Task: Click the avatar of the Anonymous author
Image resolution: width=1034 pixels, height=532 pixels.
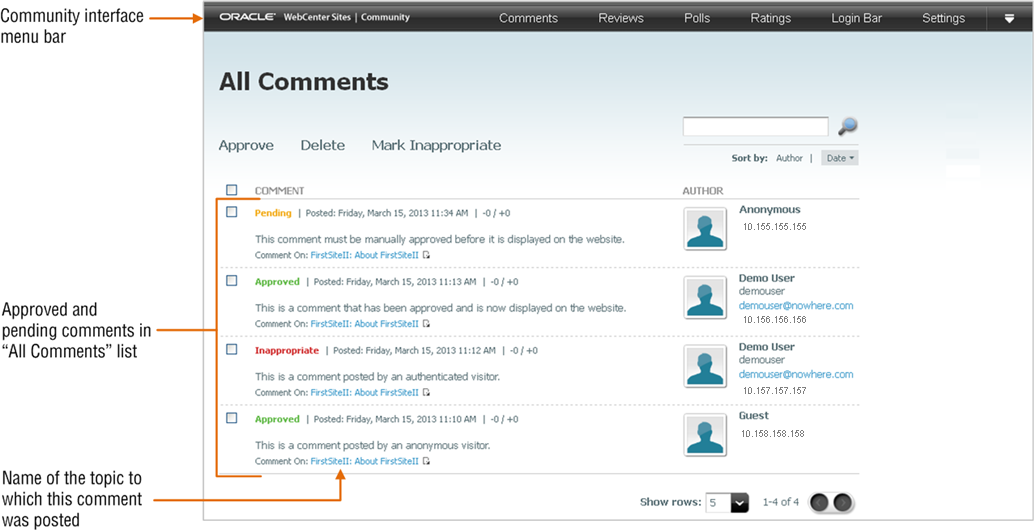Action: point(705,229)
